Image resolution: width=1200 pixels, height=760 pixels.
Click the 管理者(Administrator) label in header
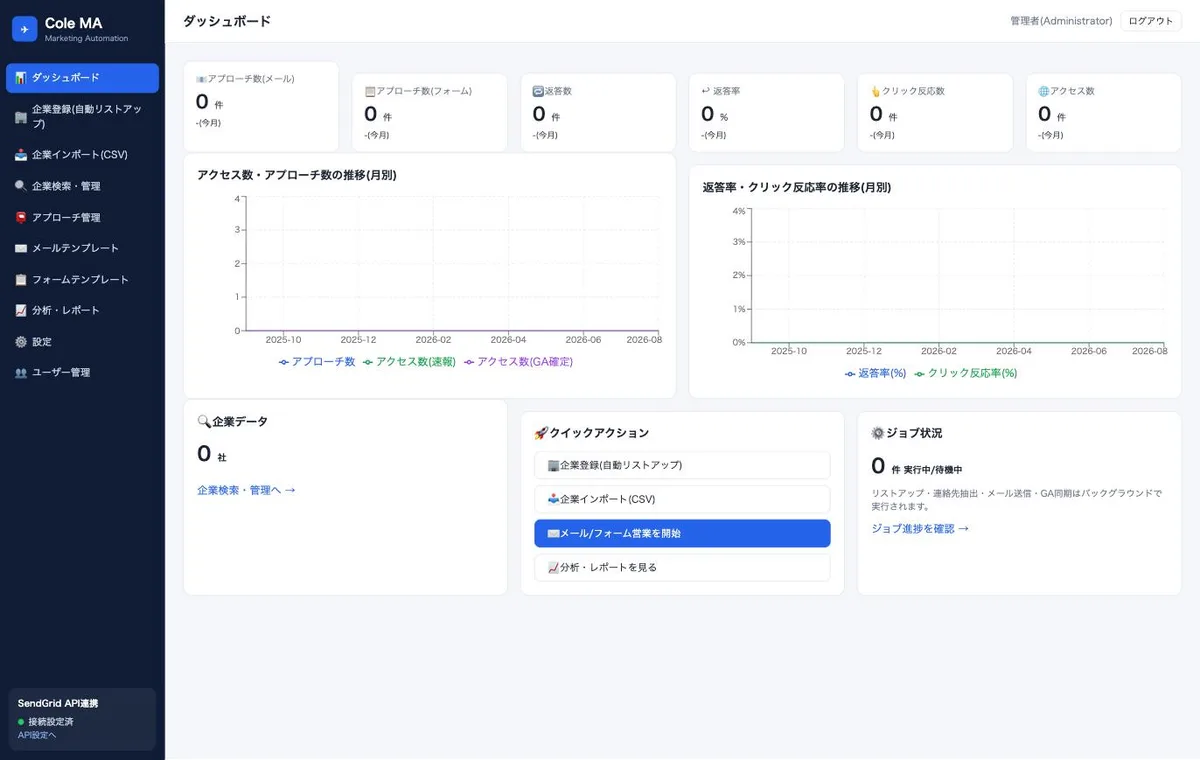(x=1061, y=21)
